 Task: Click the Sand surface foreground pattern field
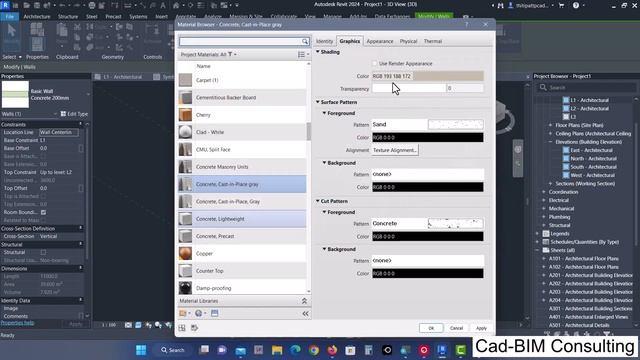427,124
